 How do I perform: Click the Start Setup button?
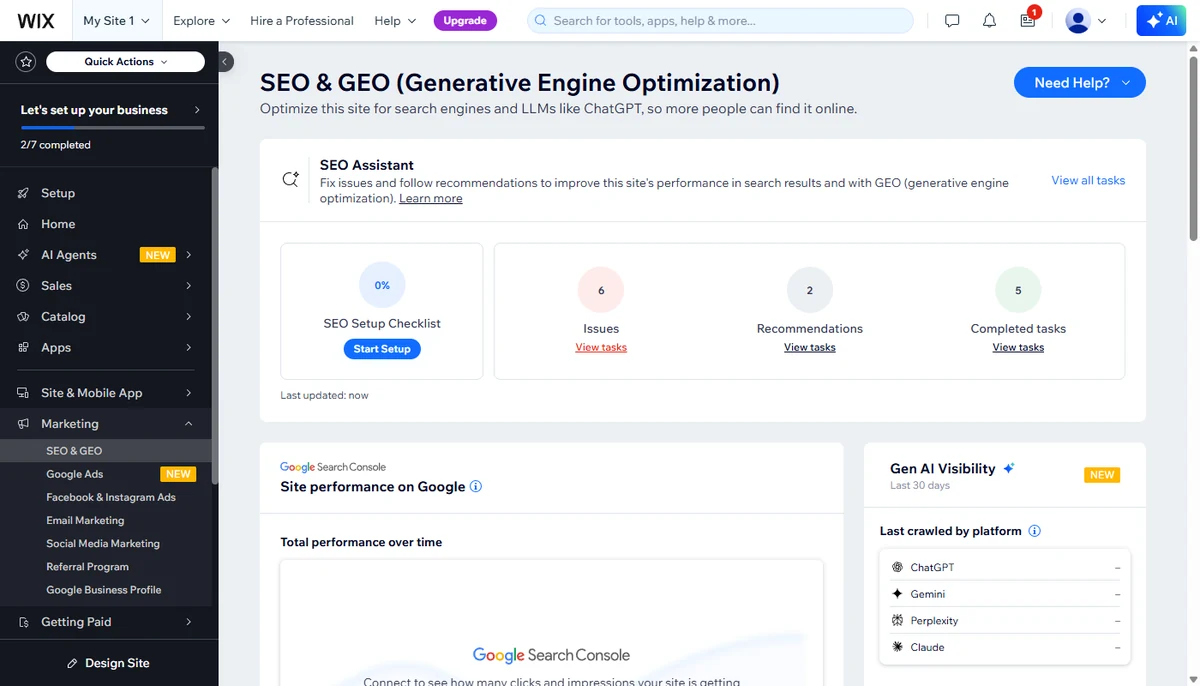tap(382, 349)
